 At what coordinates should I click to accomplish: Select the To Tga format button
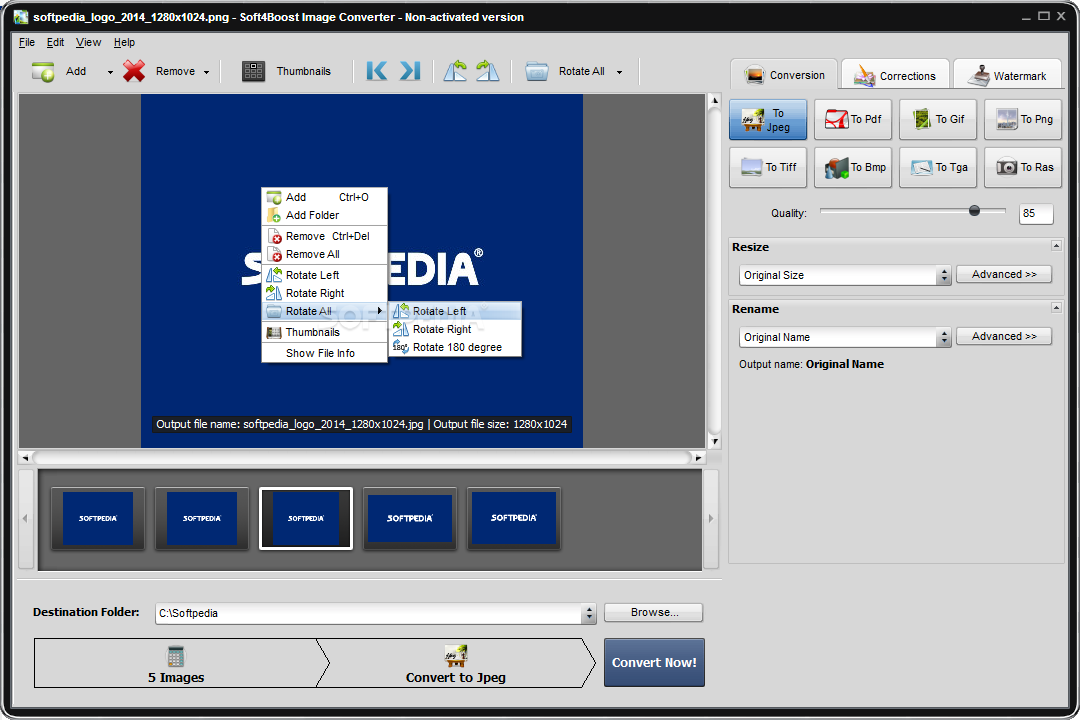click(938, 167)
